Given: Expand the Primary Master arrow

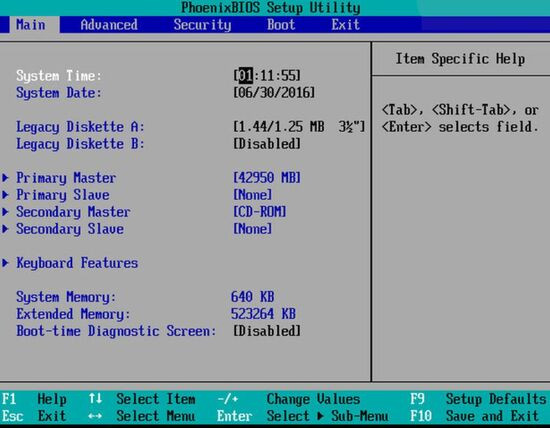Looking at the screenshot, I should tap(5, 178).
